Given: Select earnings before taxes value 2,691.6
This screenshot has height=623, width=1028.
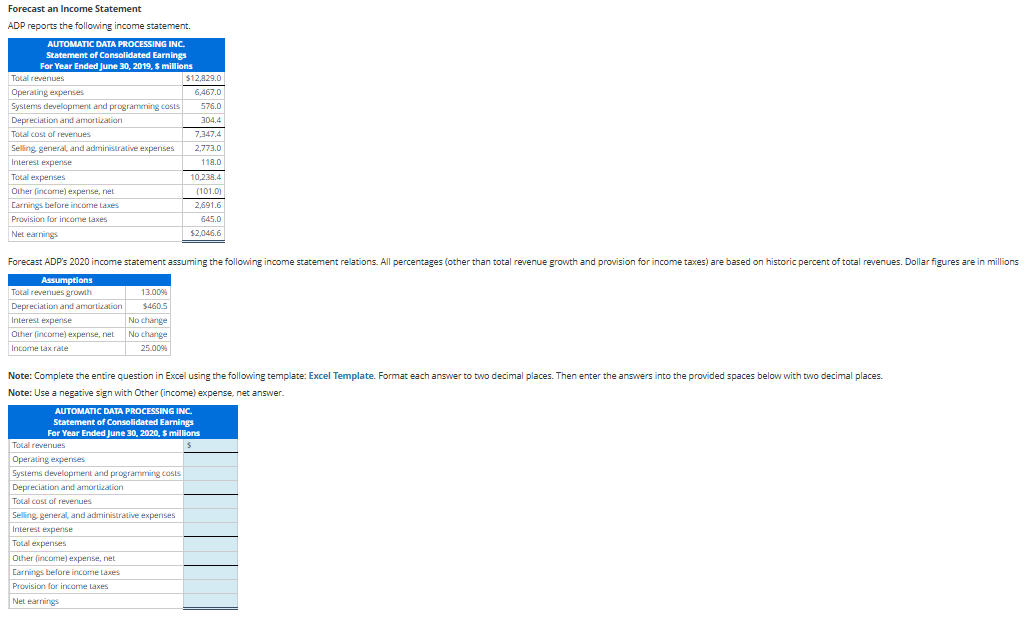Looking at the screenshot, I should coord(208,205).
